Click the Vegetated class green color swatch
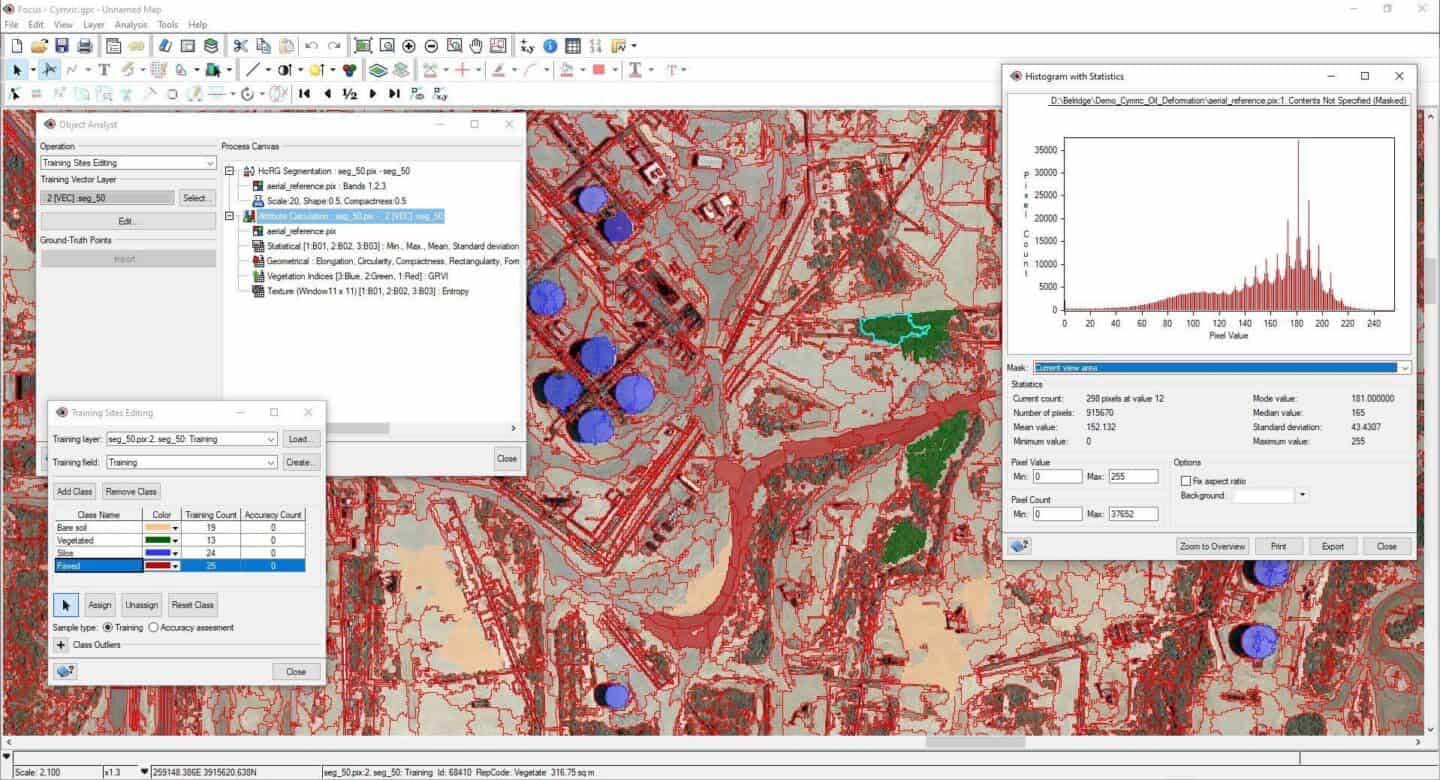The height and width of the screenshot is (780, 1440). click(158, 540)
